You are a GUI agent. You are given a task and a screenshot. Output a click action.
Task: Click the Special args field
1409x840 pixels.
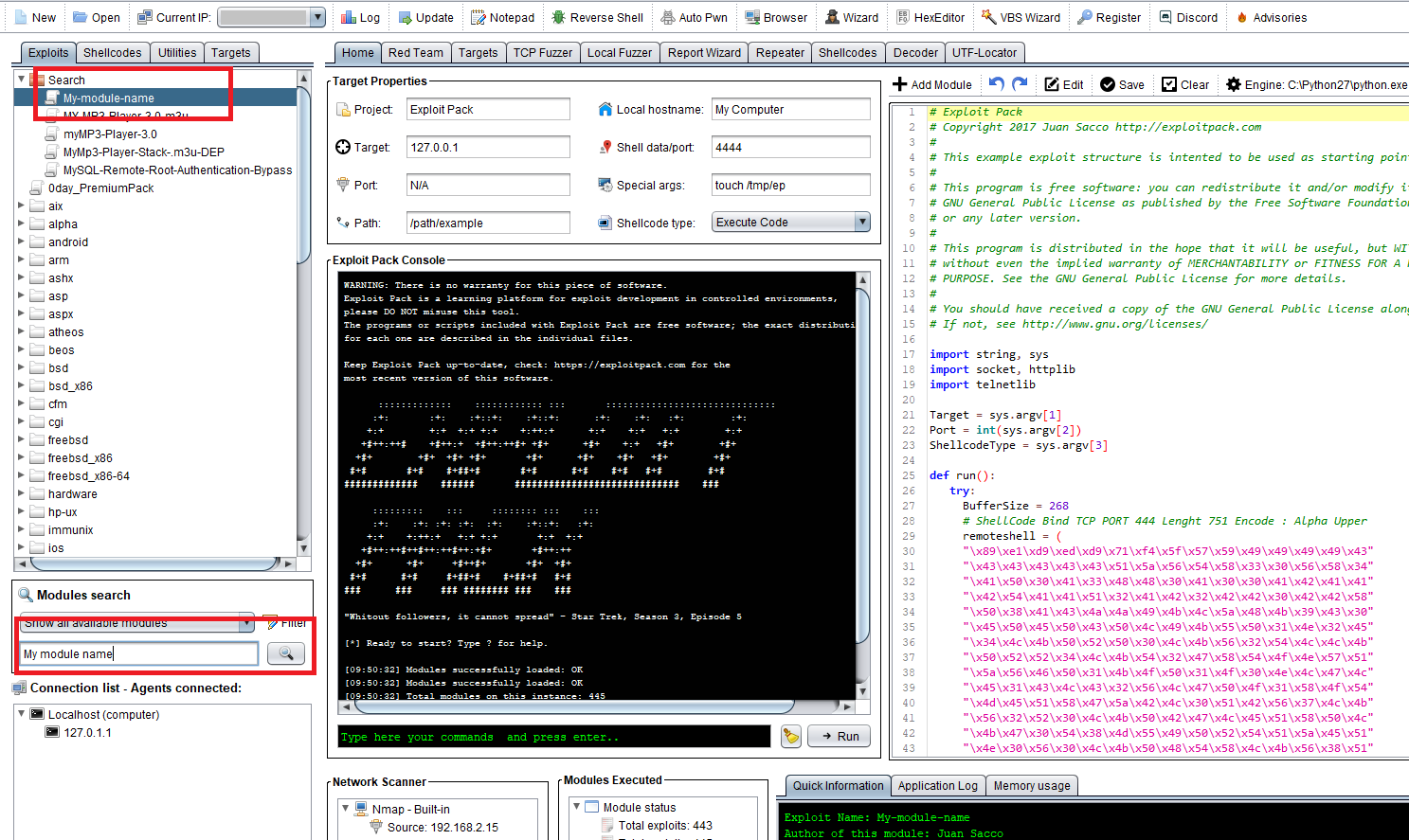(791, 185)
